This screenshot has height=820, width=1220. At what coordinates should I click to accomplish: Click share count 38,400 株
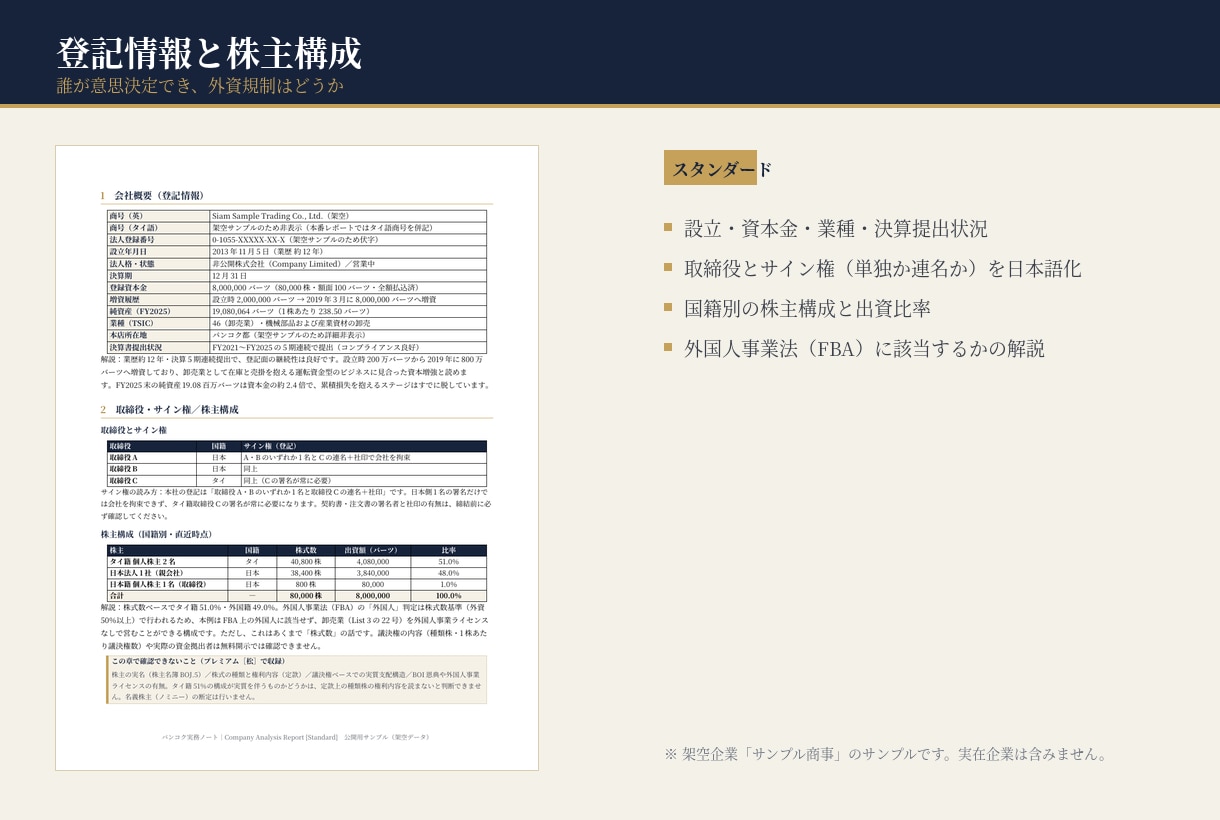tap(306, 574)
